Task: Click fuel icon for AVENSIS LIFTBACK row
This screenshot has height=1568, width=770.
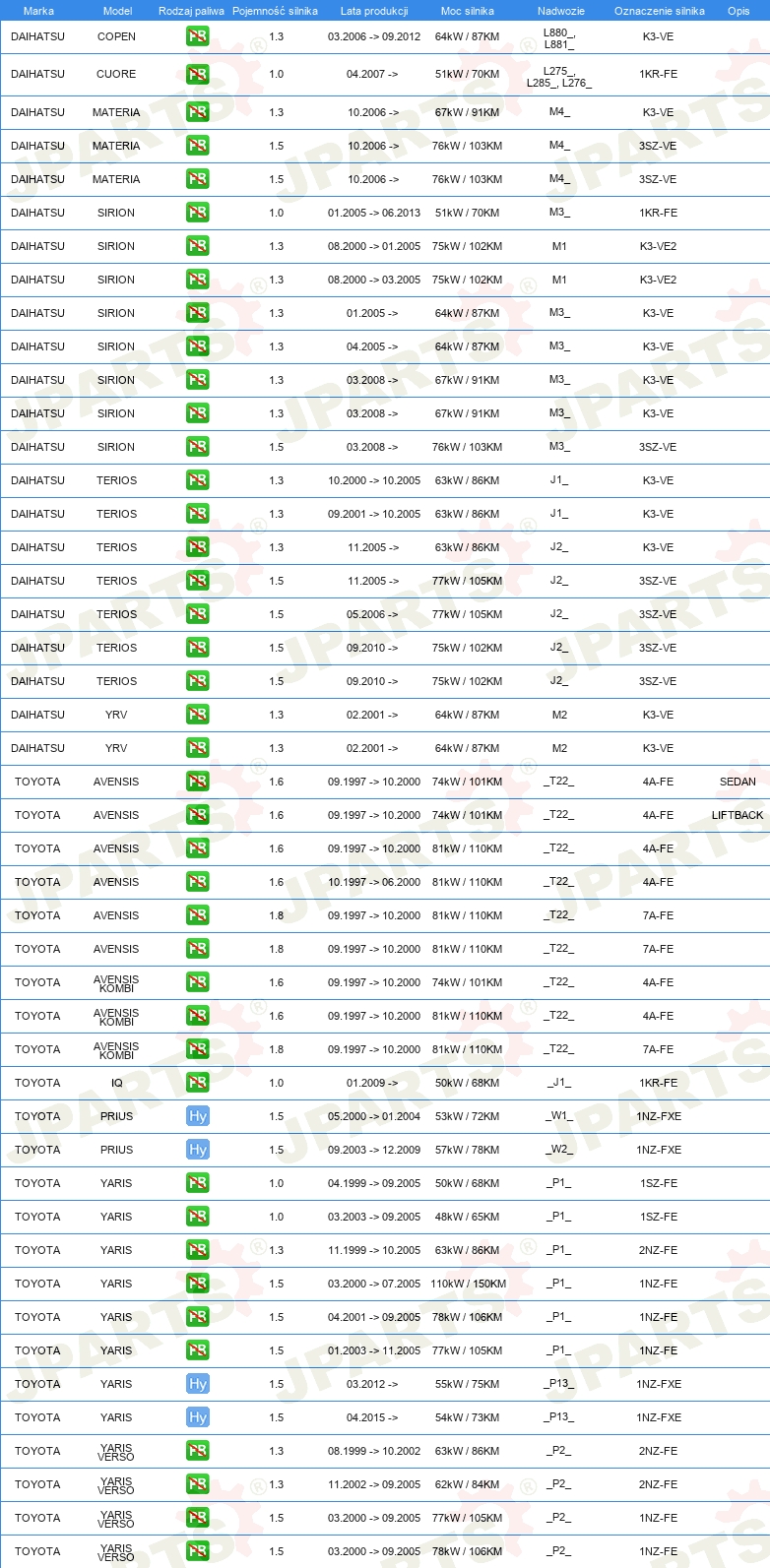Action: (198, 815)
